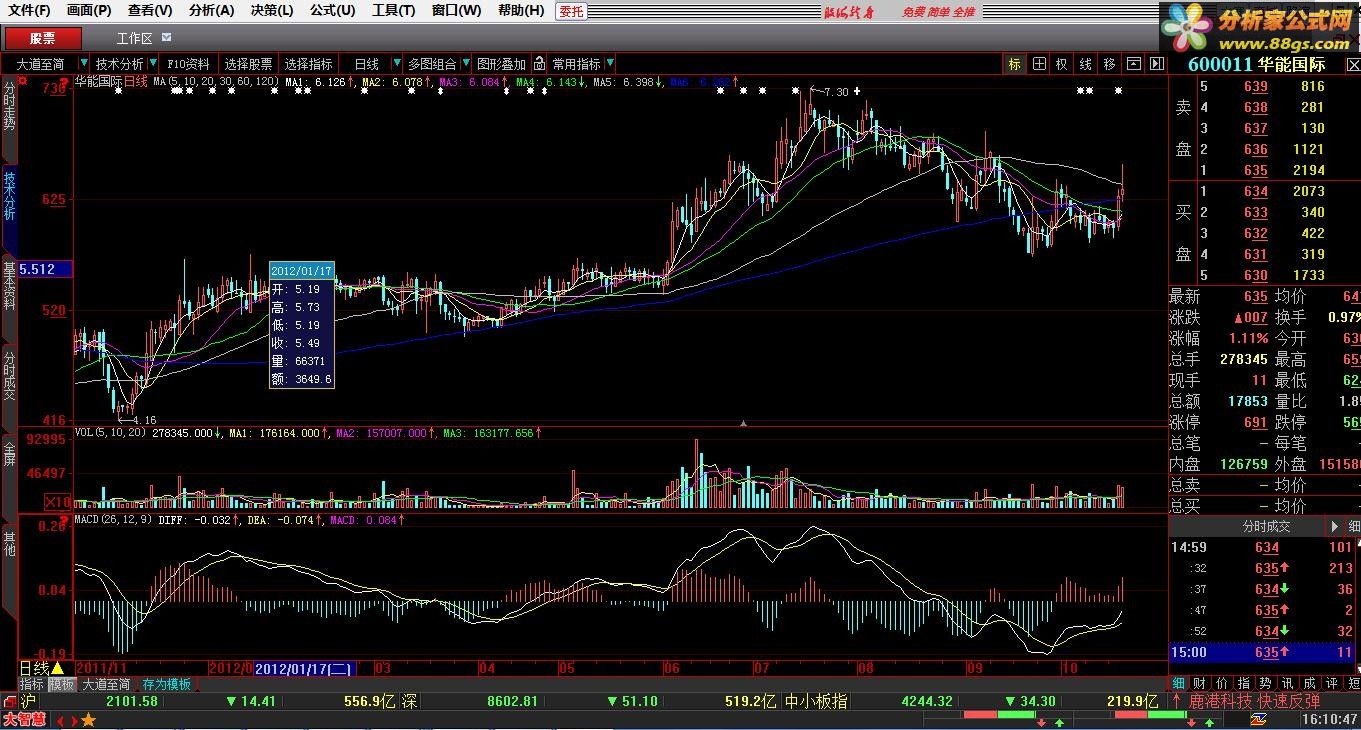Click the 选择指标 toolbar button
Screen dimensions: 1361x730
point(308,64)
